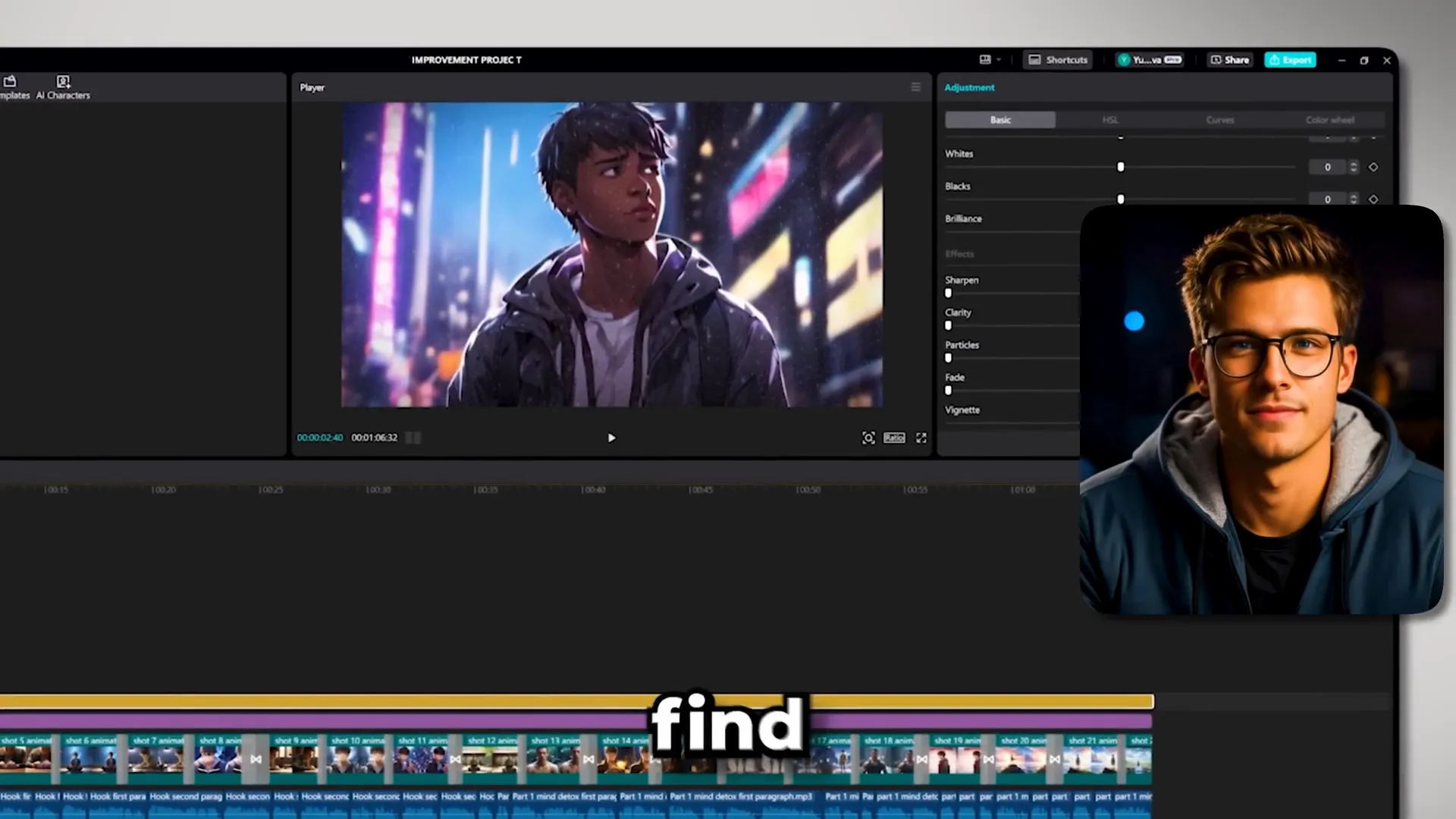
Task: Add a keyframe for Blacks
Action: click(1373, 199)
